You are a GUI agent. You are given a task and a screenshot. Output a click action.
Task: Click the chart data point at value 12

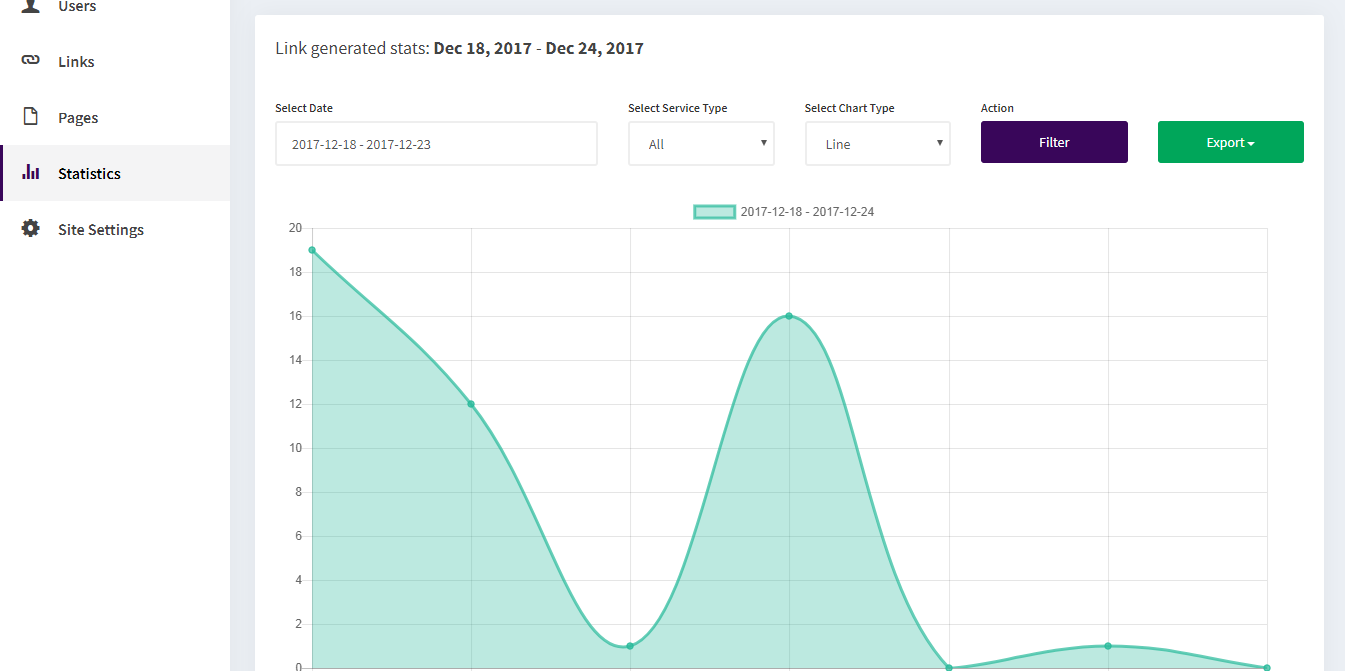(471, 404)
